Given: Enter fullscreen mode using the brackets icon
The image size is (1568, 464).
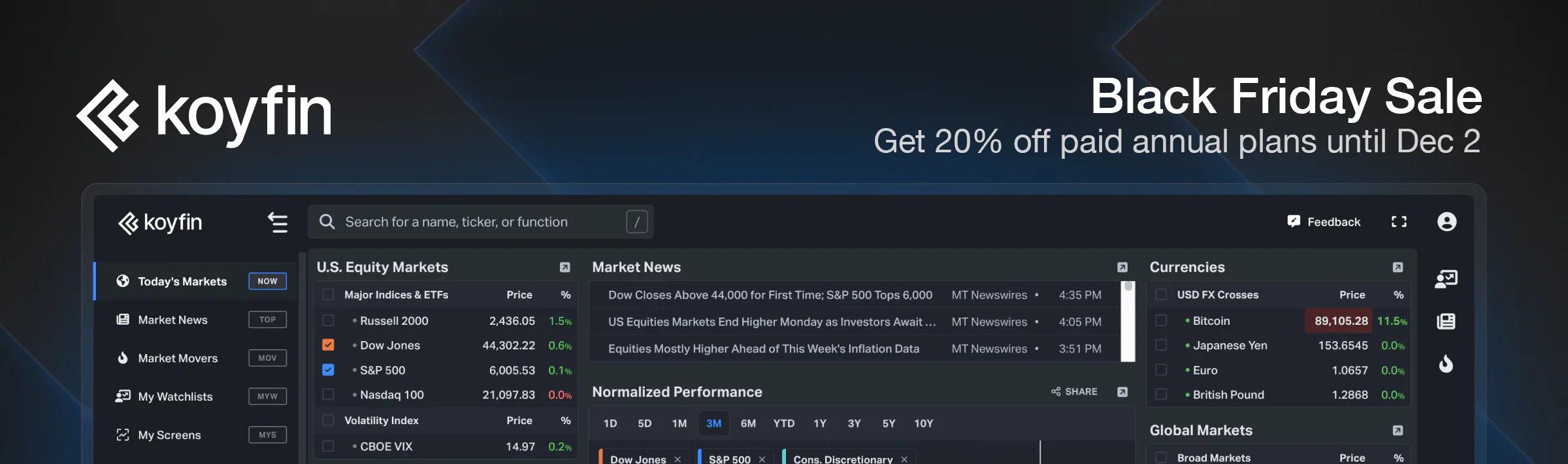Looking at the screenshot, I should click(x=1399, y=222).
